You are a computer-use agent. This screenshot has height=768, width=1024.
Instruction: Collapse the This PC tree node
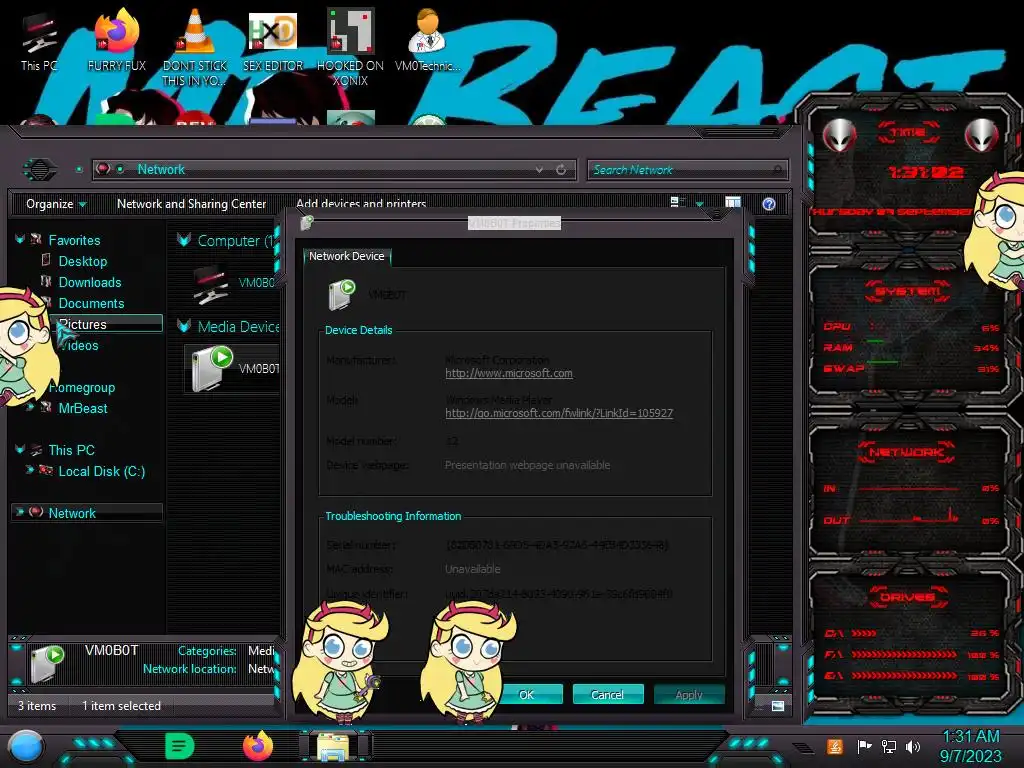click(20, 449)
